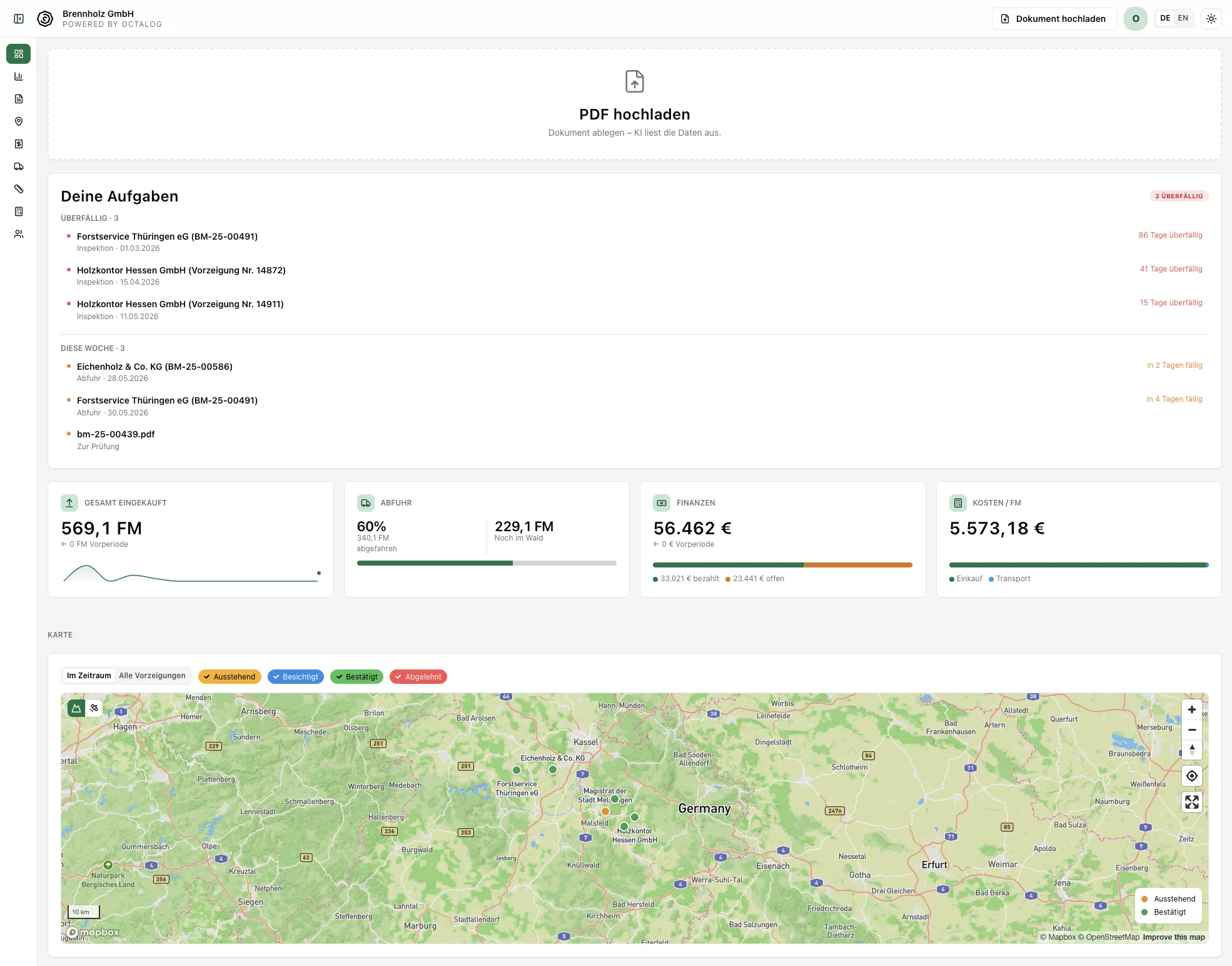Click the 229,1 FM Noch im Wald value
The width and height of the screenshot is (1232, 966).
pyautogui.click(x=524, y=527)
